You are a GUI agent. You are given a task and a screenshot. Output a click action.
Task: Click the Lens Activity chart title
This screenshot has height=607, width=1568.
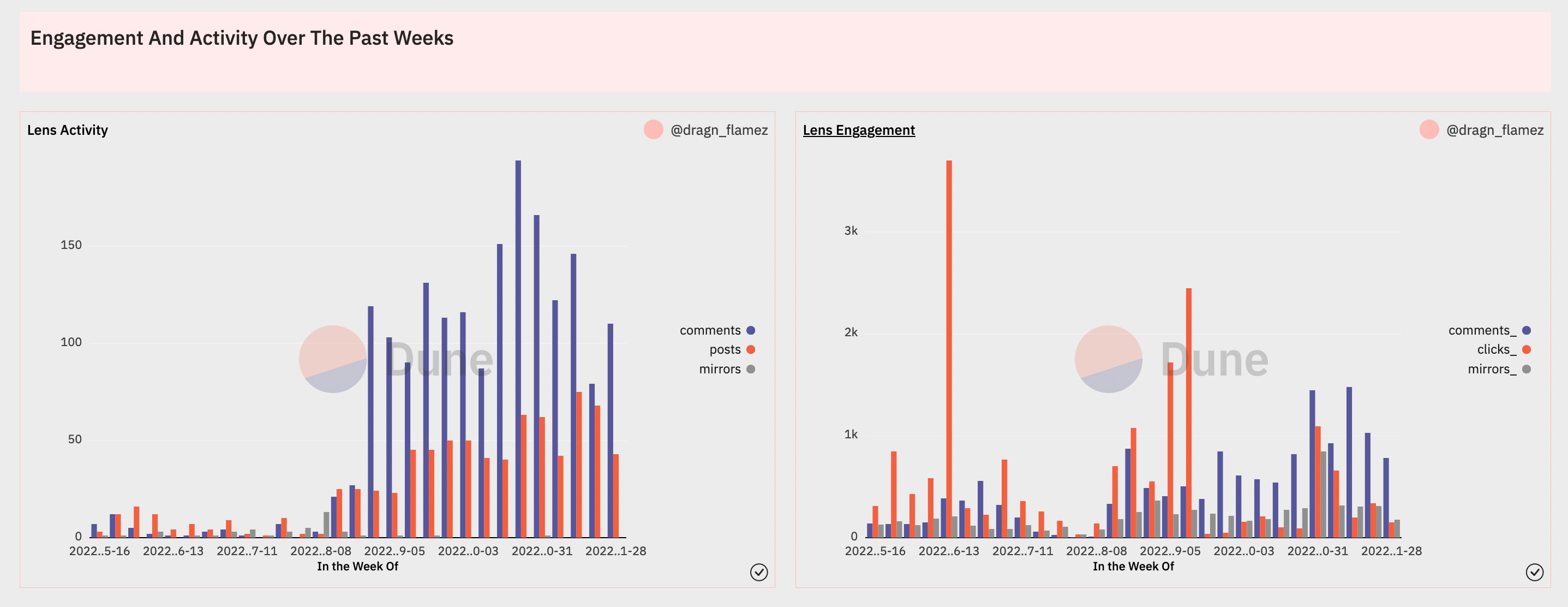point(68,130)
